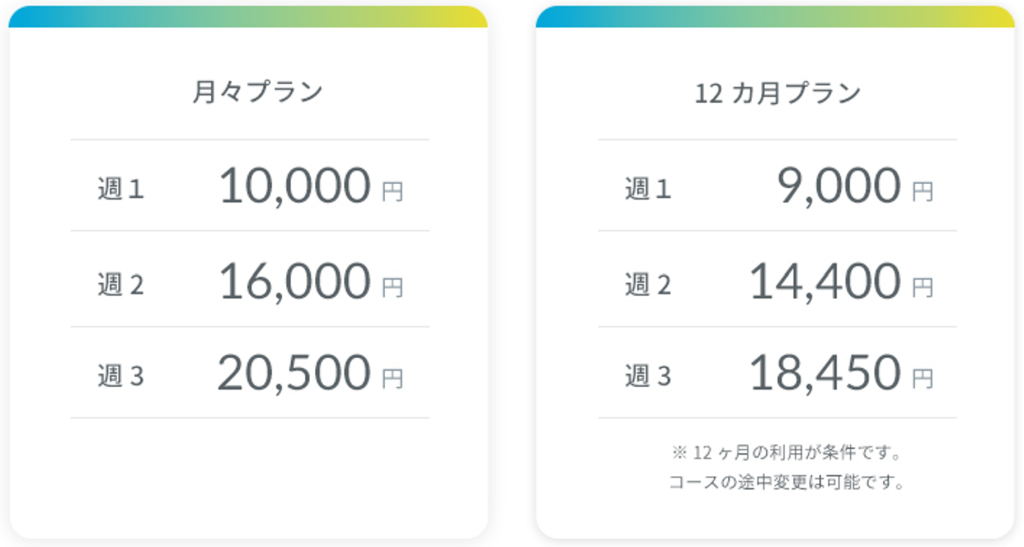Click the 円 symbol beside 10,000
This screenshot has width=1024, height=547.
[x=392, y=192]
